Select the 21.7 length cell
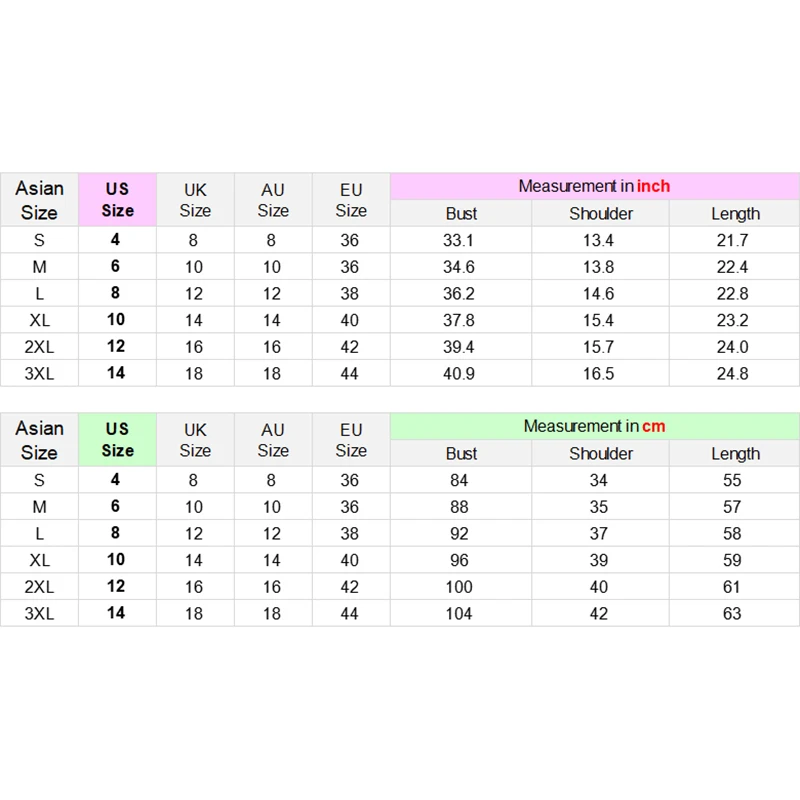The width and height of the screenshot is (800, 800). click(733, 240)
